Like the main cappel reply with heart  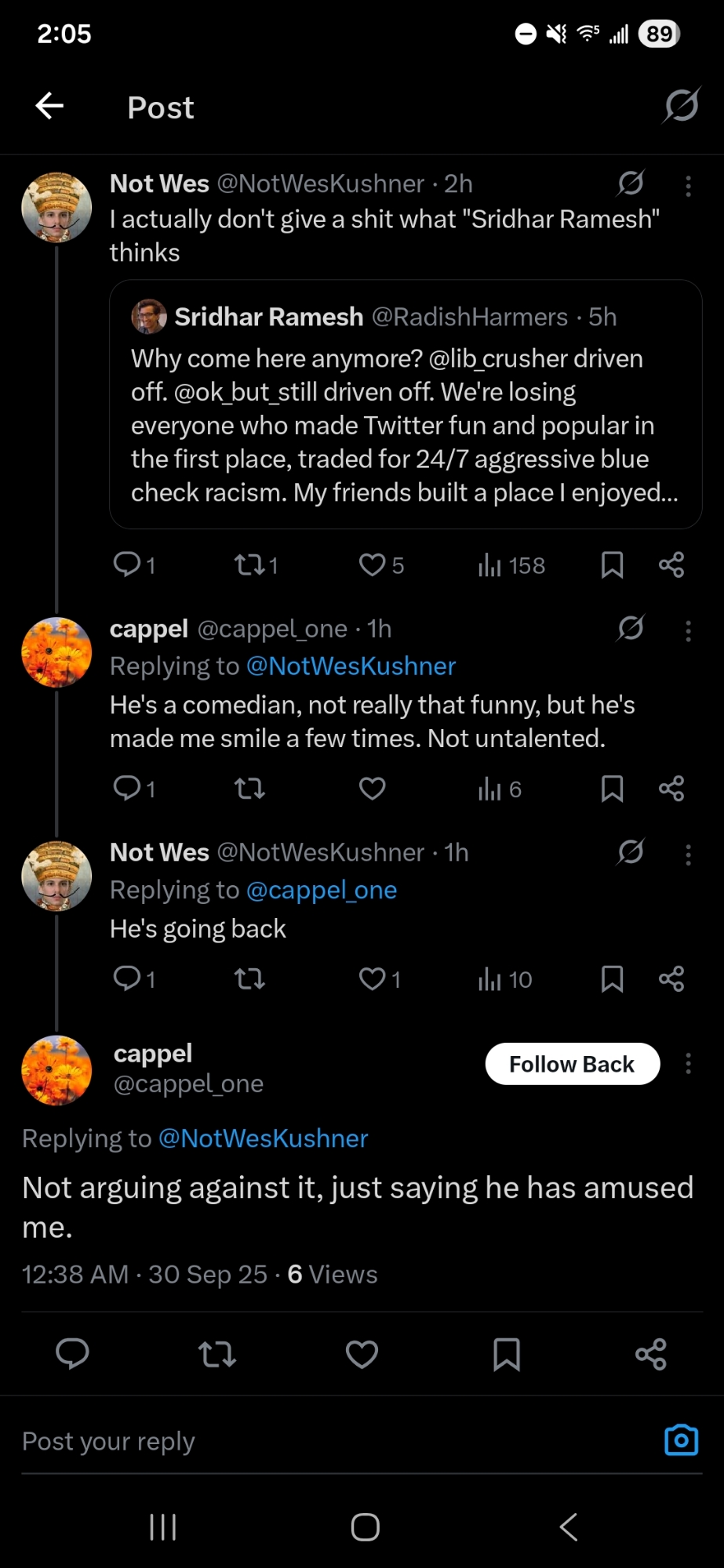(362, 1354)
